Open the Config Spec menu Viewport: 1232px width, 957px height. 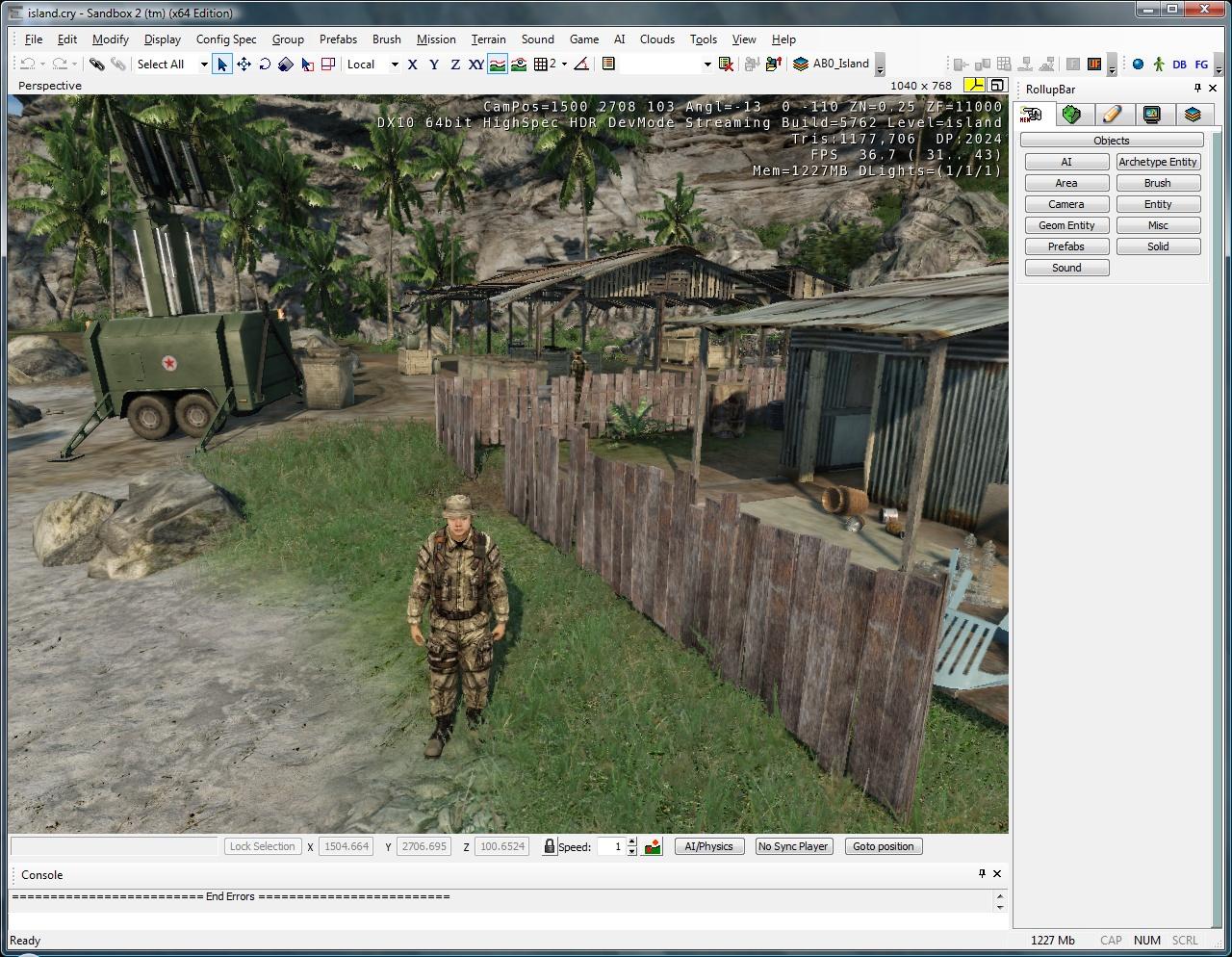[226, 39]
